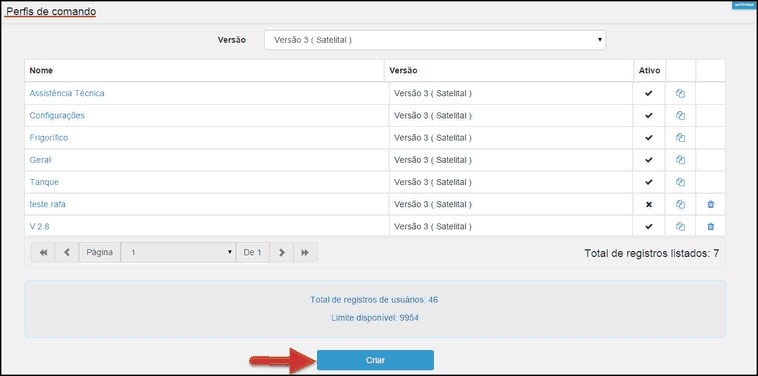
Task: Click the blue Criar button
Action: point(376,361)
